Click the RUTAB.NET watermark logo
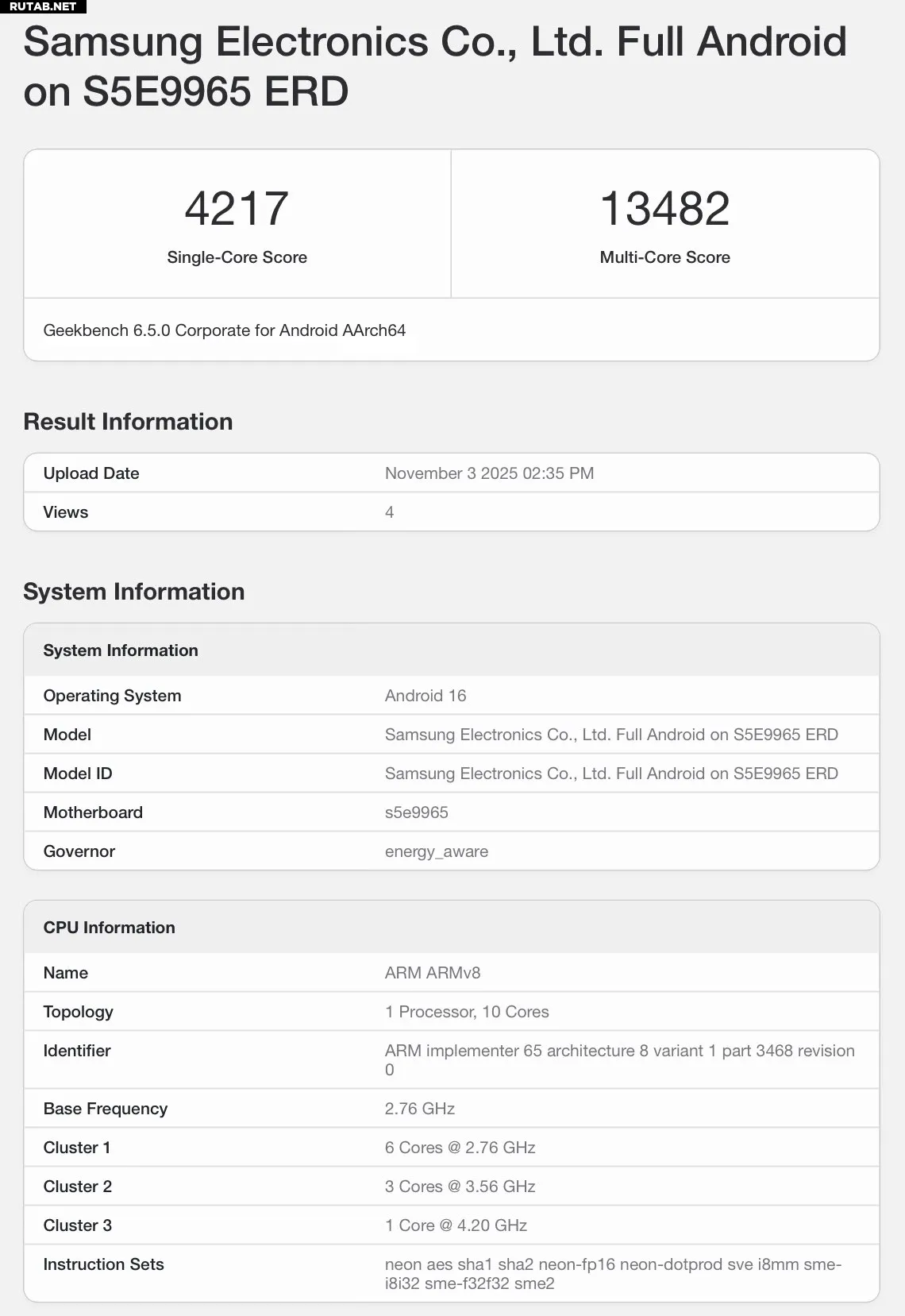This screenshot has width=905, height=1316. click(x=43, y=6)
